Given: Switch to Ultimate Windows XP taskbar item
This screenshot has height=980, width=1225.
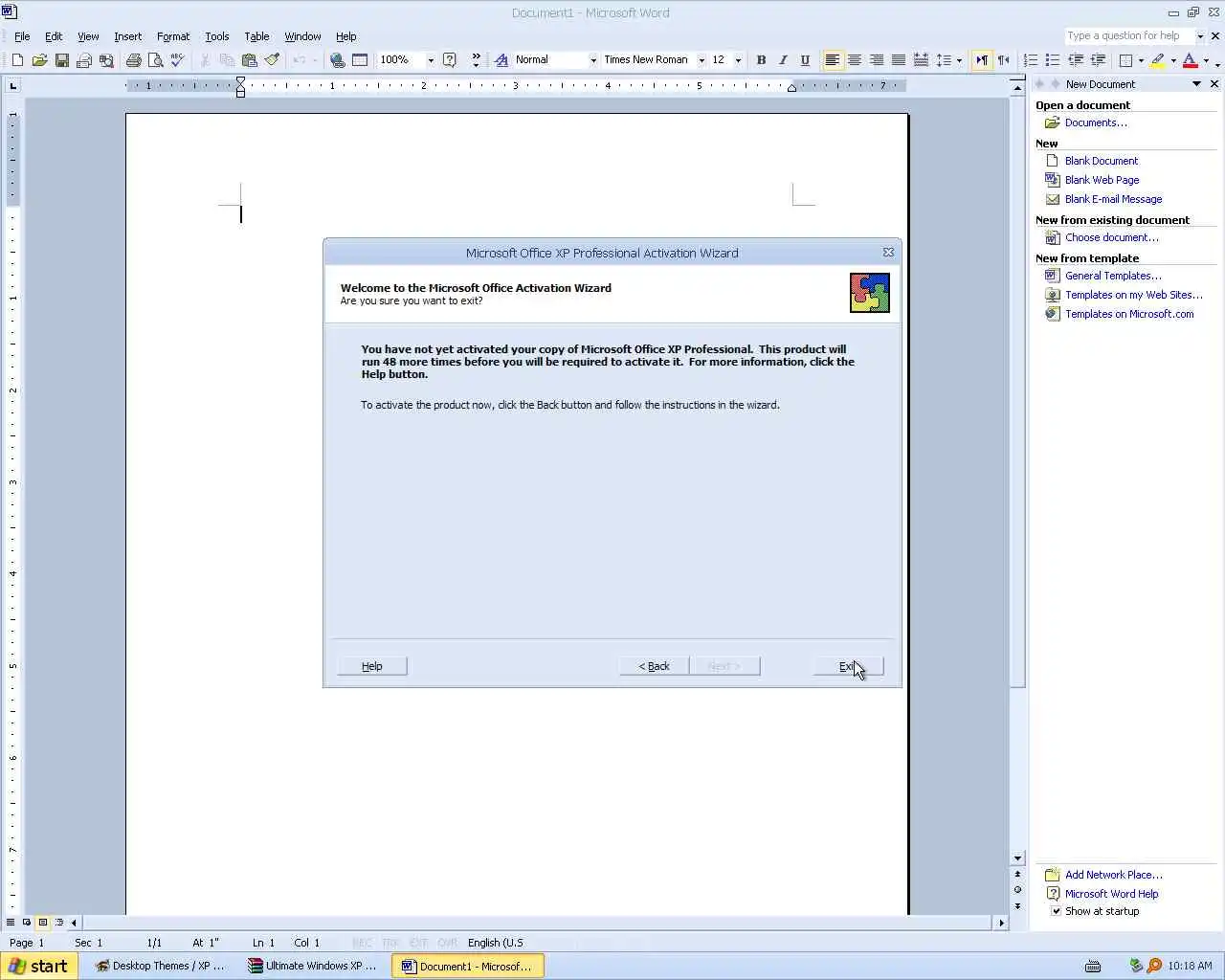Looking at the screenshot, I should [314, 966].
